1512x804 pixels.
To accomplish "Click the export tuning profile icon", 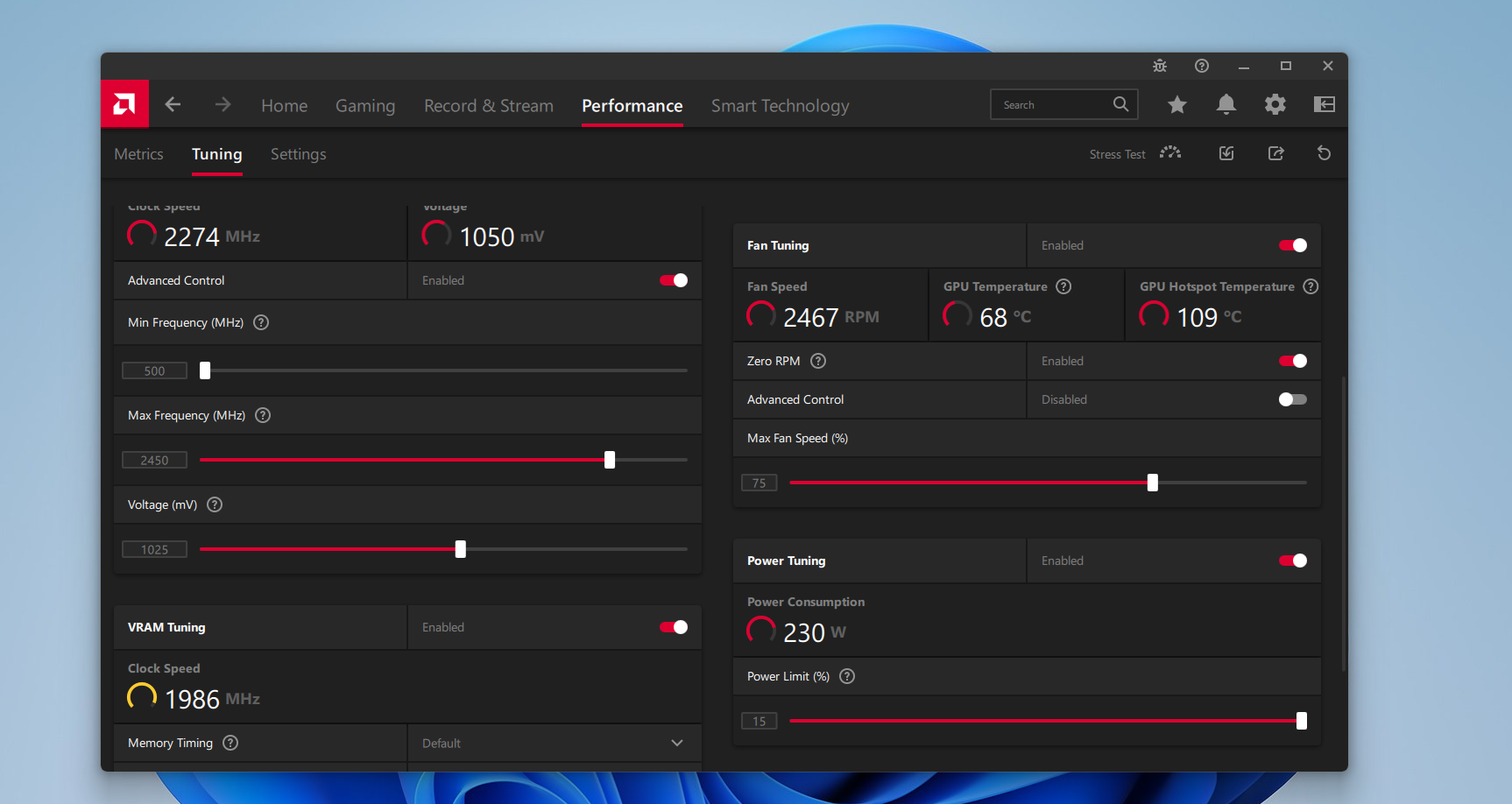I will pos(1275,153).
